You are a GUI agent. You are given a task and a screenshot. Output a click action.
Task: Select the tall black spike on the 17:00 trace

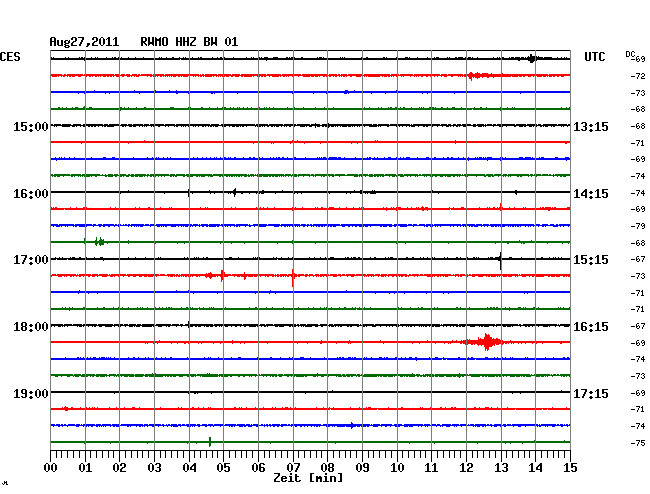point(500,260)
